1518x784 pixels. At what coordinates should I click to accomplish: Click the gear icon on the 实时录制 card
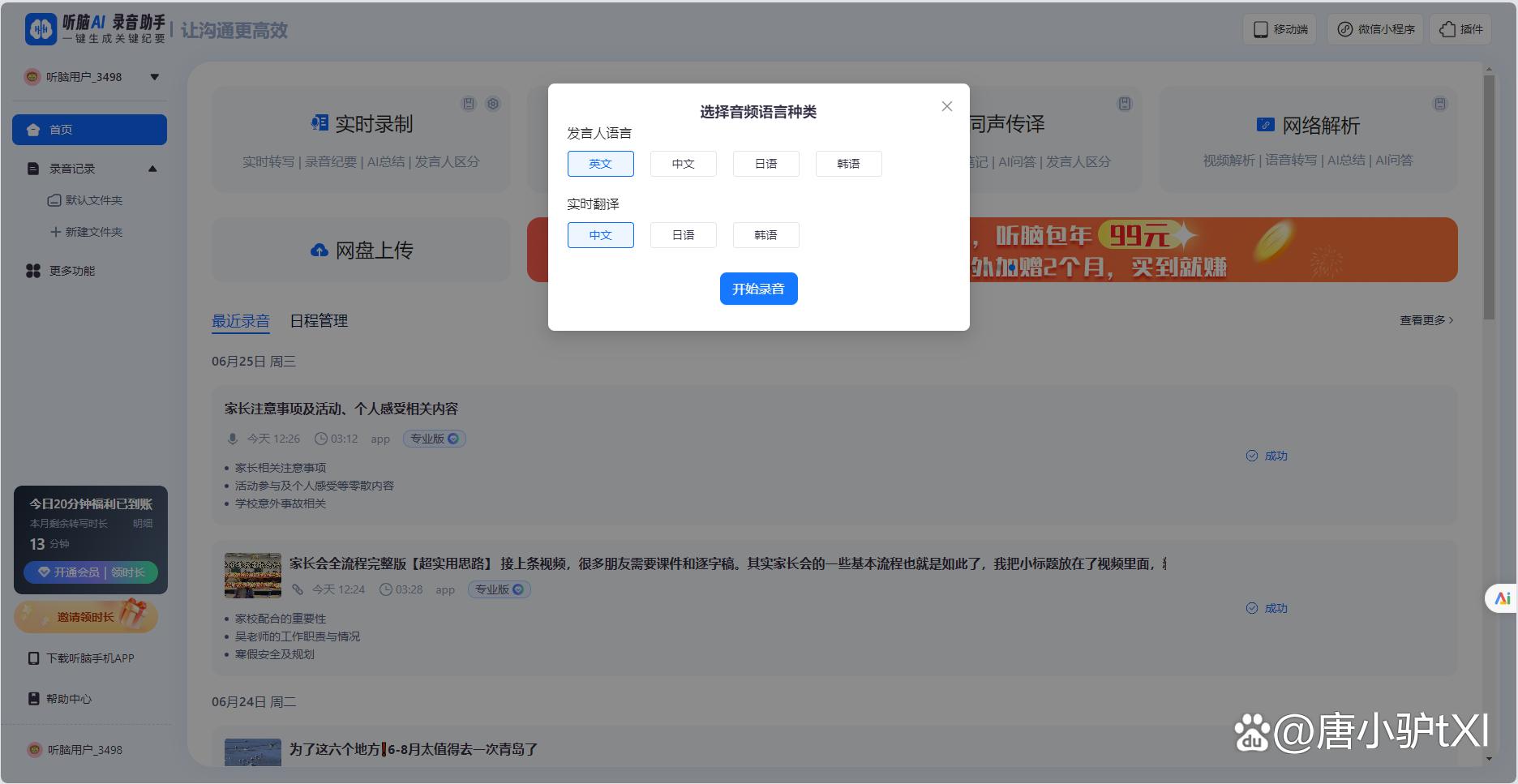(493, 104)
